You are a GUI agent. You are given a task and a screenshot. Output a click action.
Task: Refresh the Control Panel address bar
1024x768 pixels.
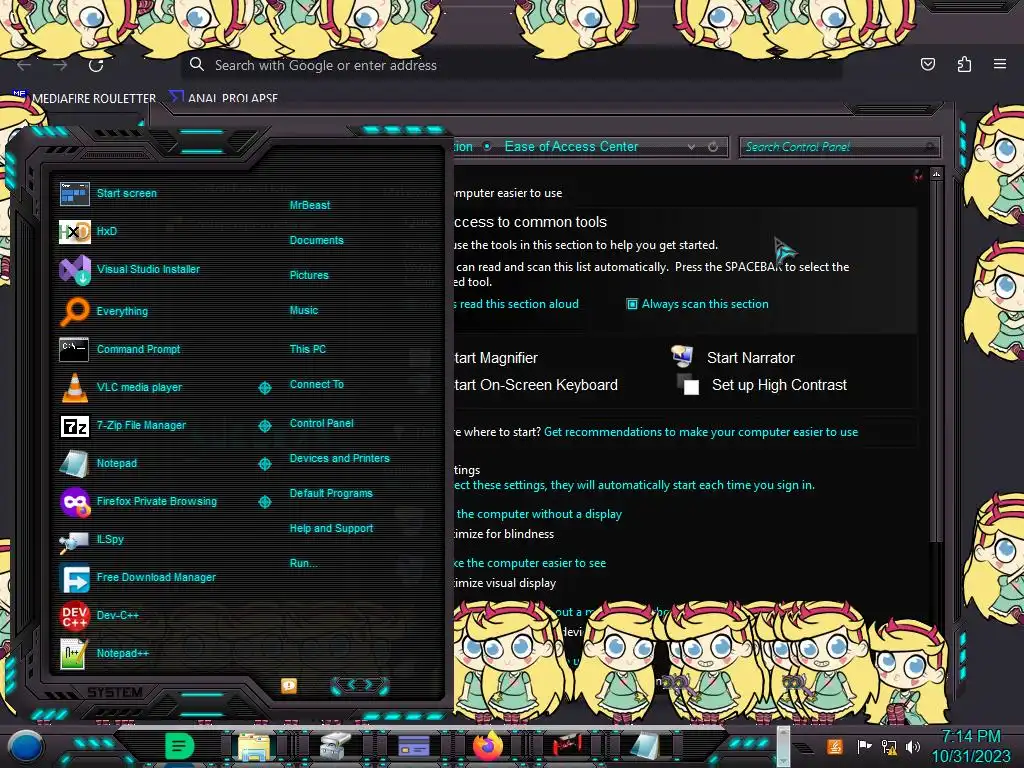[x=713, y=147]
